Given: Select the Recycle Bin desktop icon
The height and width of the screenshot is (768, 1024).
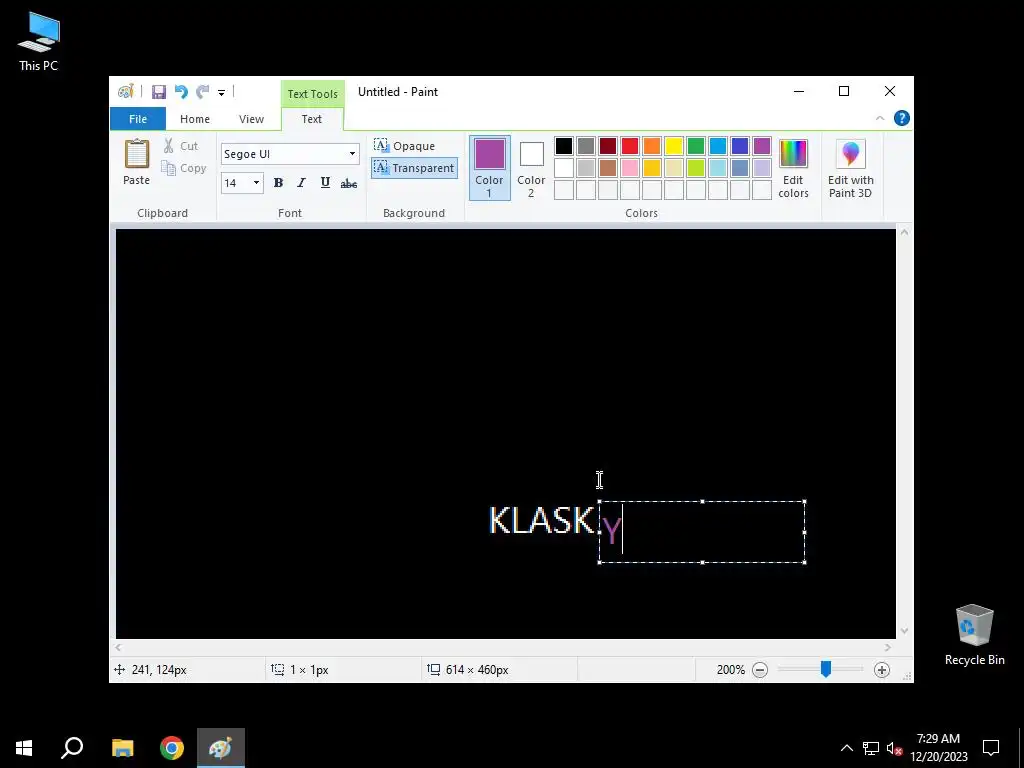Looking at the screenshot, I should [x=974, y=635].
